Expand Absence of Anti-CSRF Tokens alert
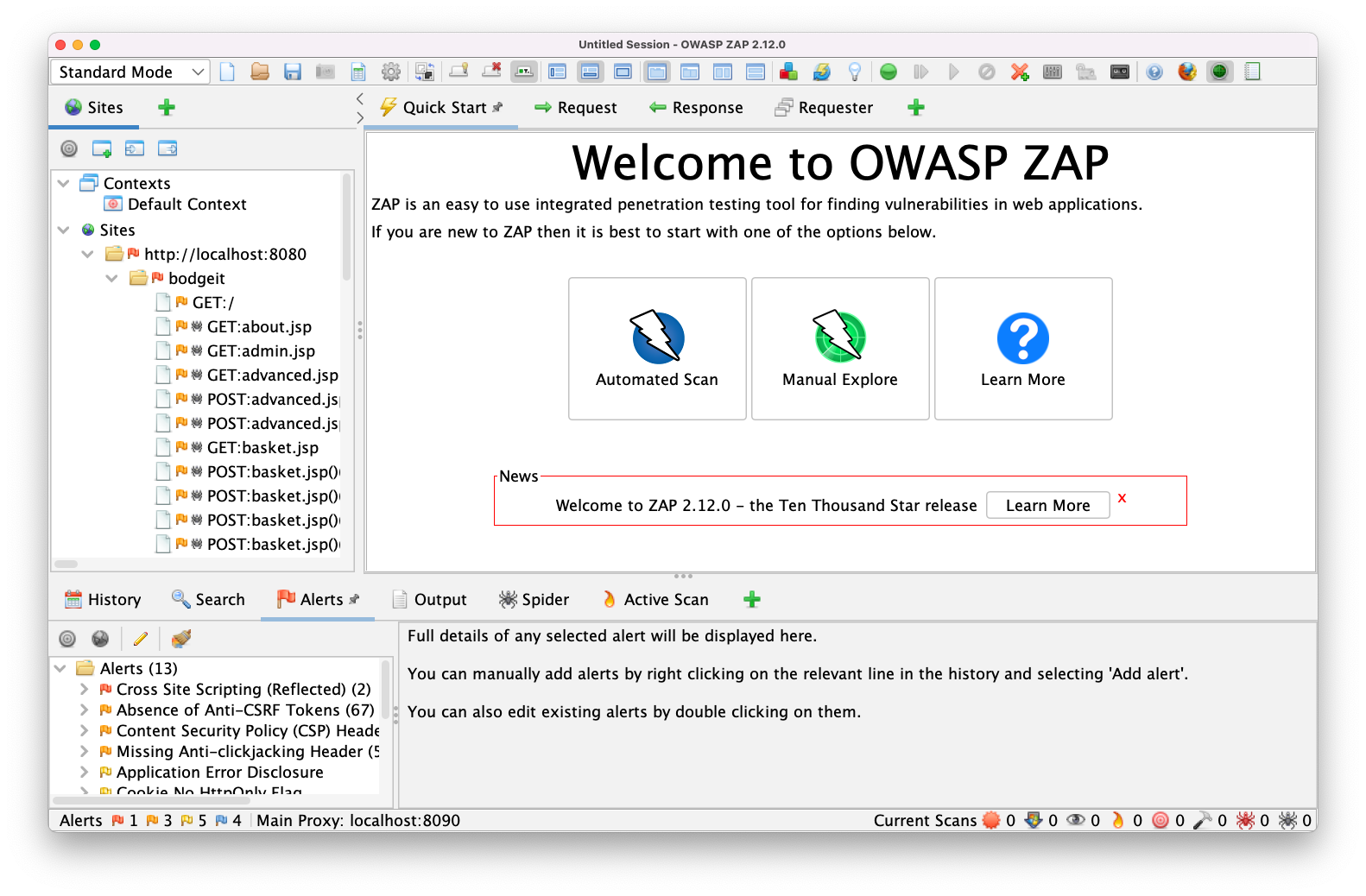 [84, 710]
